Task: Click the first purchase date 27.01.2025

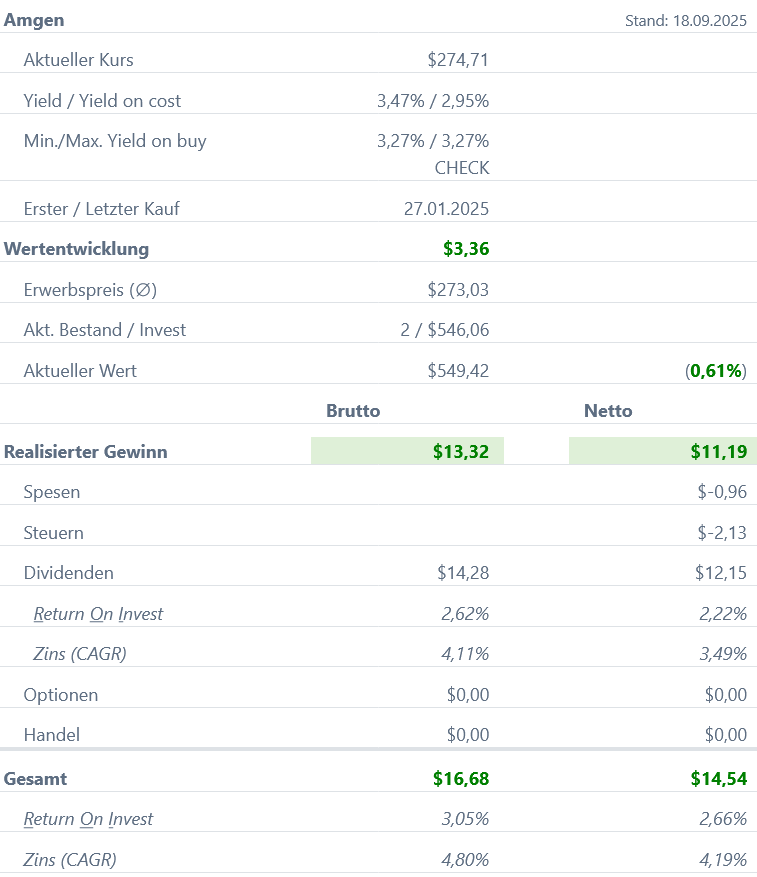Action: tap(446, 209)
